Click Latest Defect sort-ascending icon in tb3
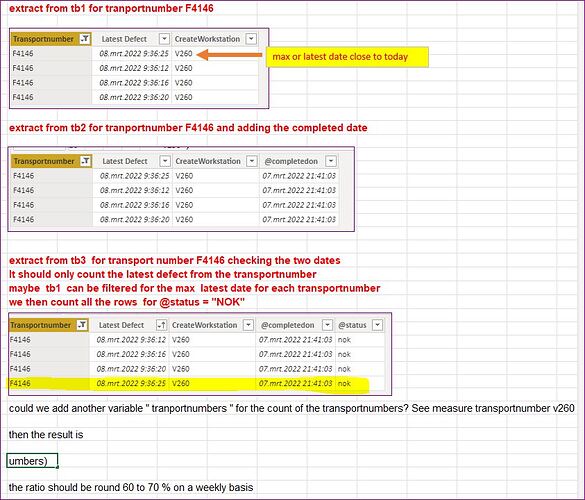Viewport: 585px width, 500px height. click(x=162, y=325)
